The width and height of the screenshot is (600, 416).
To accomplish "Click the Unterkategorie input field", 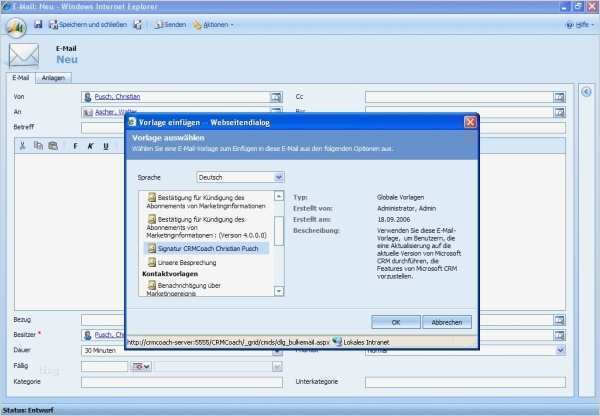I will (465, 382).
